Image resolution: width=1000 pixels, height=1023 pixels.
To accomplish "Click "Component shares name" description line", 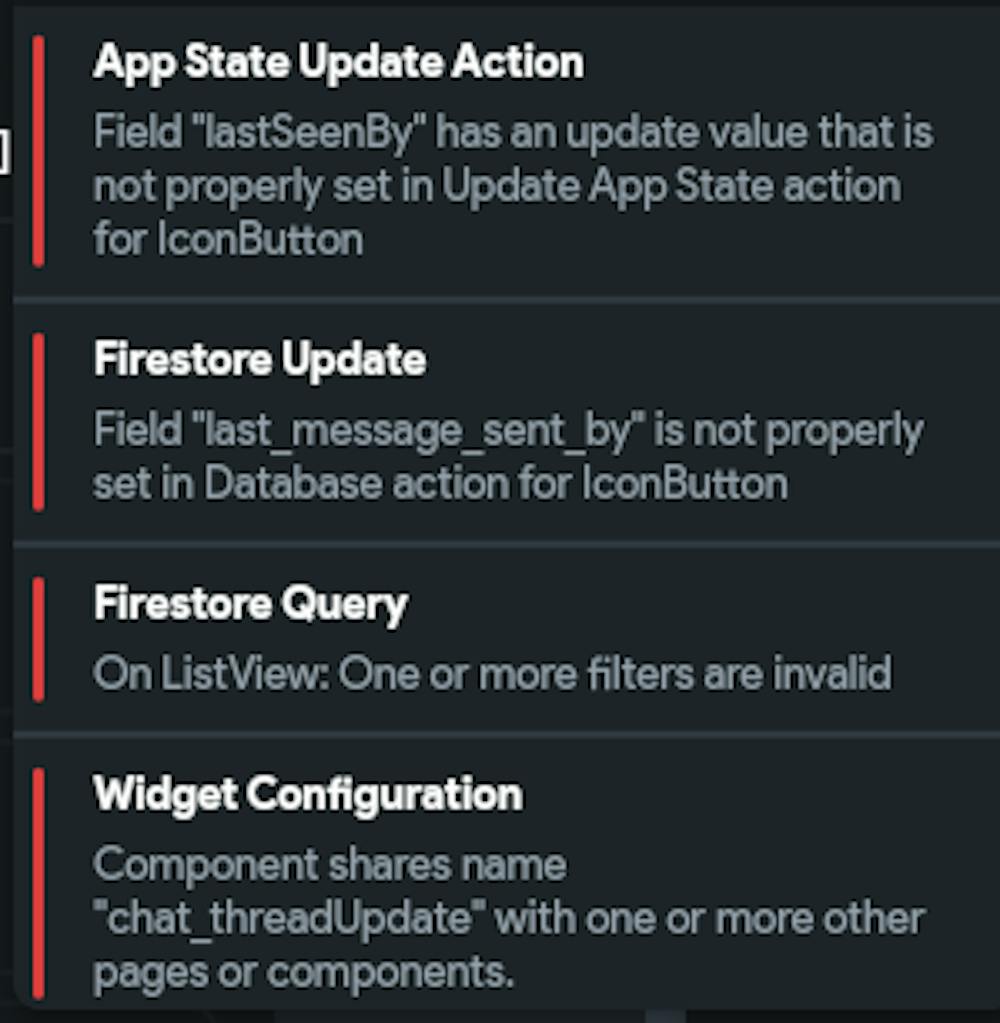I will (x=330, y=864).
